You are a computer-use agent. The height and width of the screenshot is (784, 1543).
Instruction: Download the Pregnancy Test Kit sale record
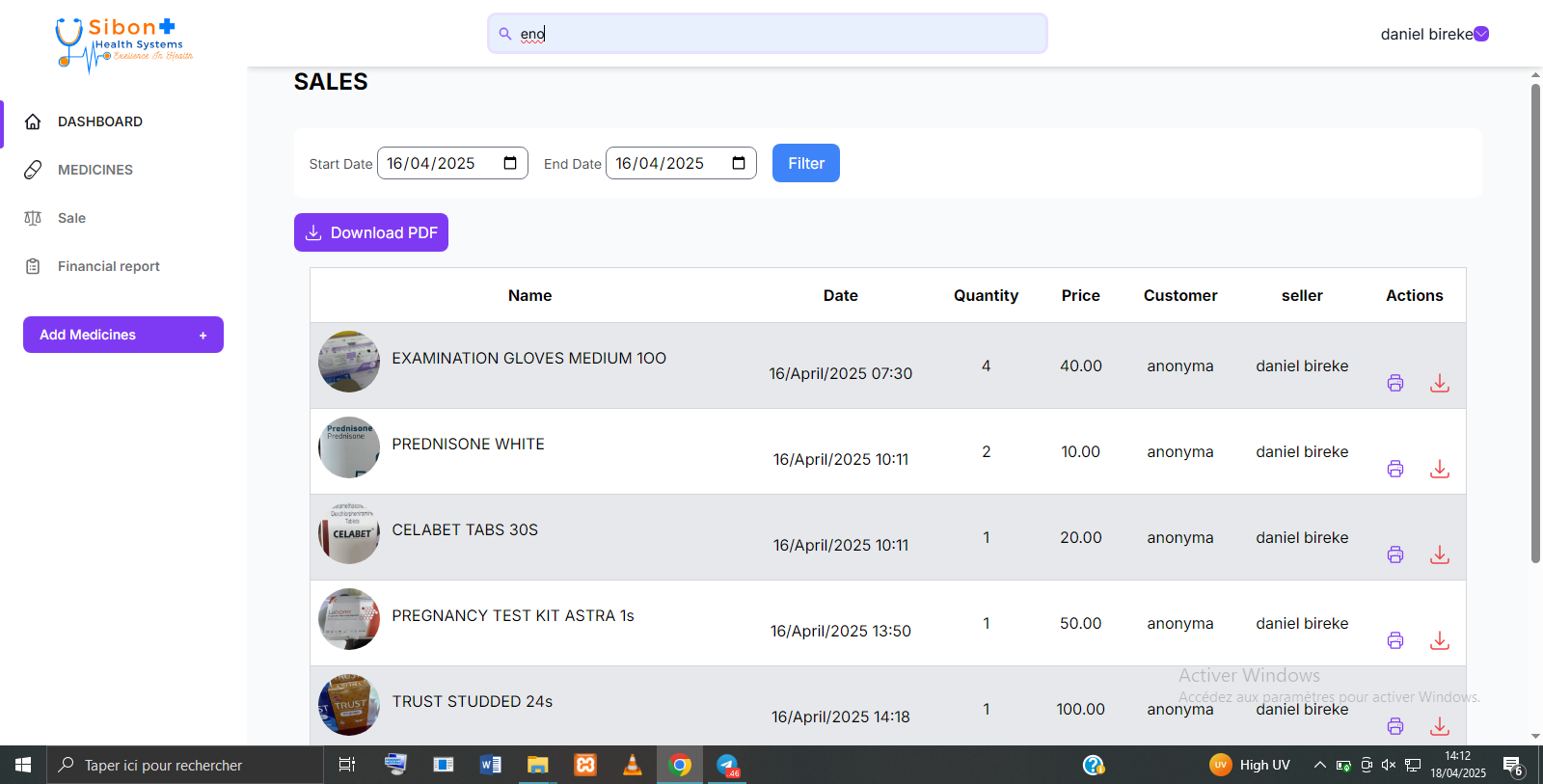tap(1439, 640)
